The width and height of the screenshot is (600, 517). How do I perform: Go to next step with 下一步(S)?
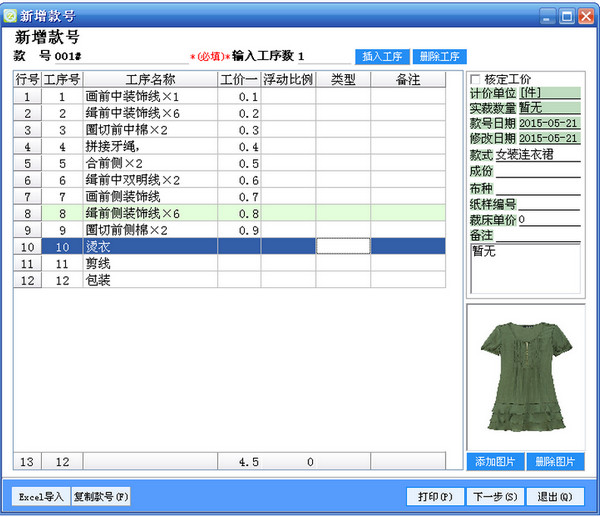tap(493, 496)
